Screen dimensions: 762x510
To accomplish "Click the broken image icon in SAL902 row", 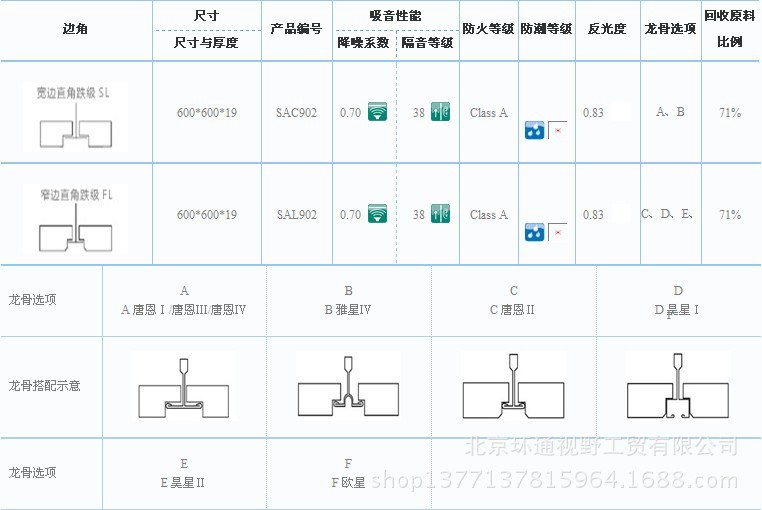I will point(557,232).
